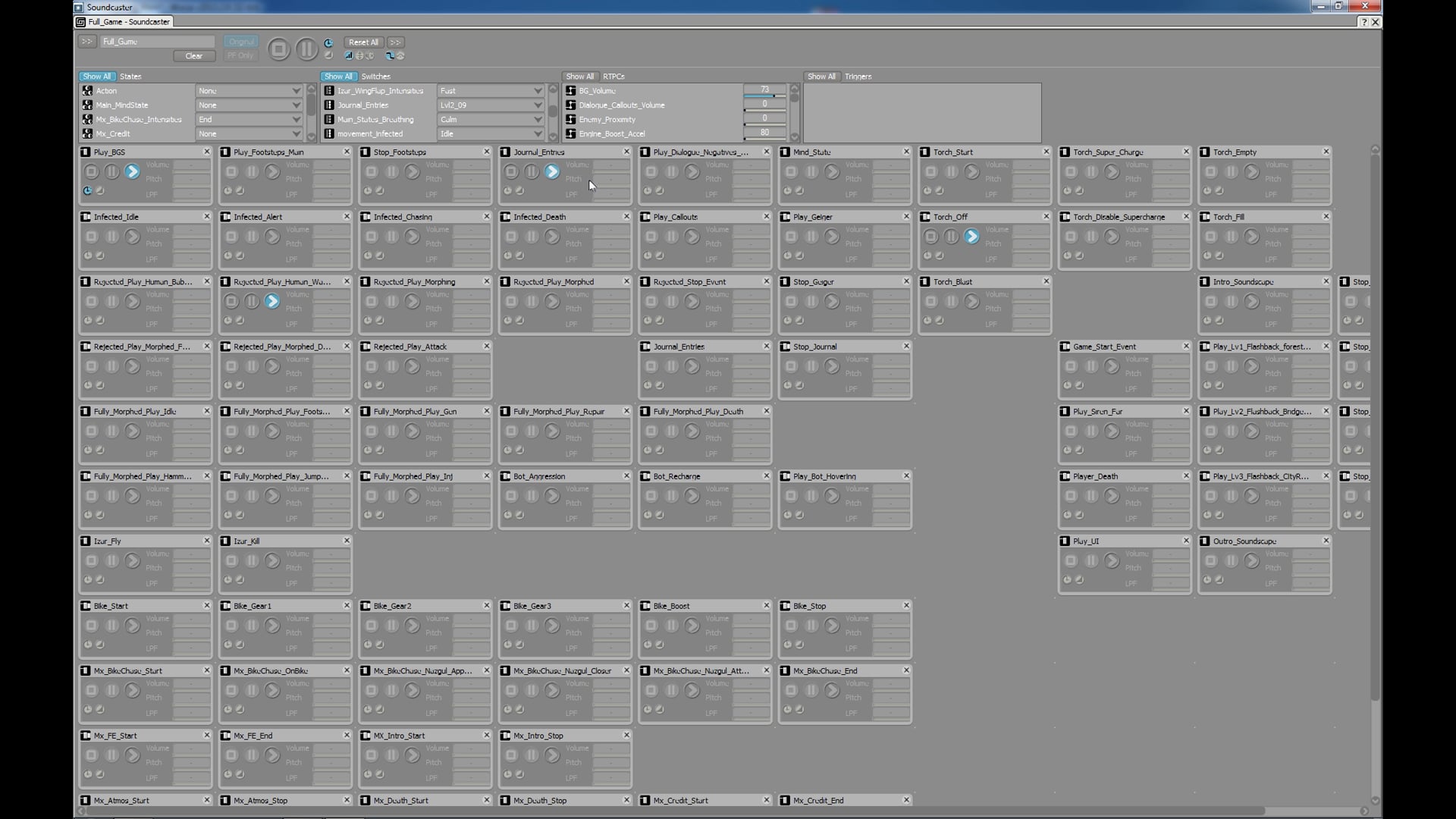Toggle Show All for Switches
Image resolution: width=1456 pixels, height=819 pixels.
click(x=337, y=77)
